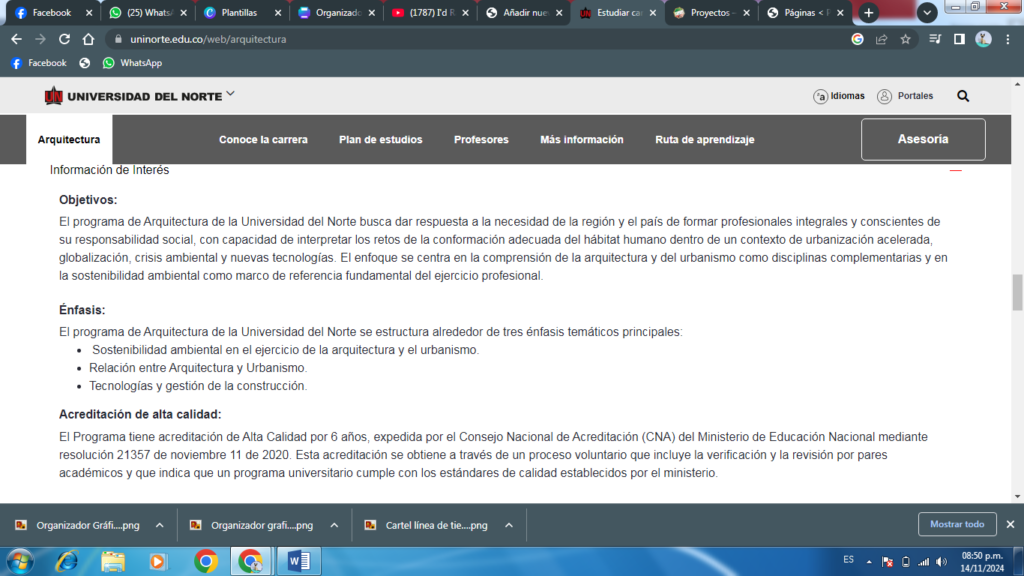Click the share page icon in address bar
The height and width of the screenshot is (576, 1024).
click(881, 39)
